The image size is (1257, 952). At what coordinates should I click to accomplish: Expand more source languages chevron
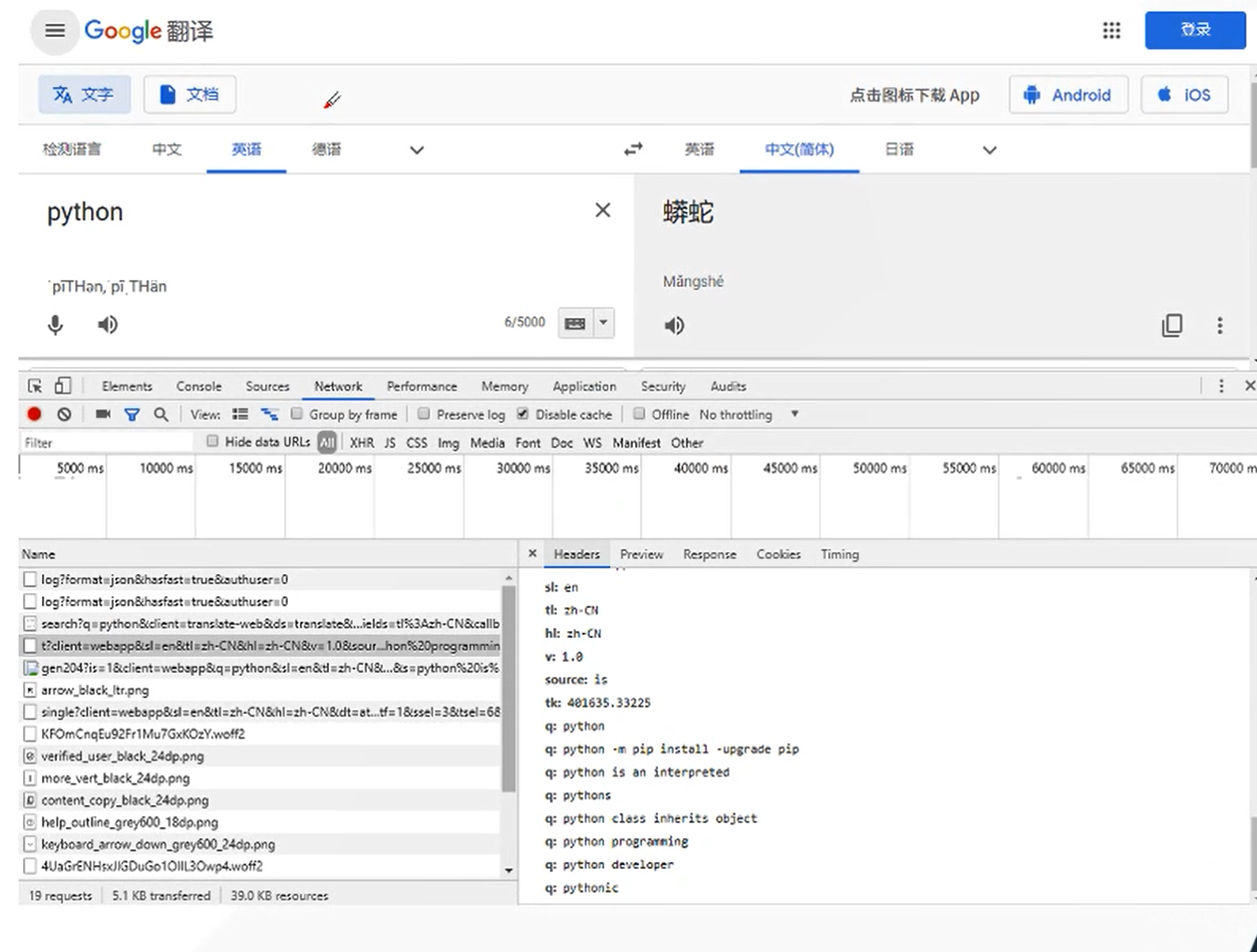(417, 150)
